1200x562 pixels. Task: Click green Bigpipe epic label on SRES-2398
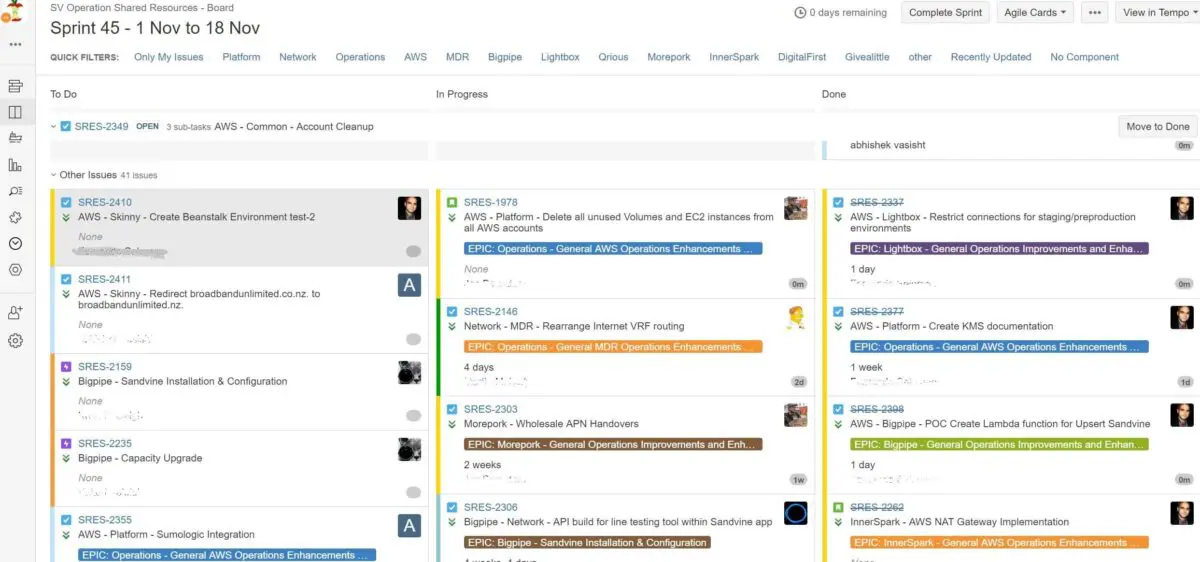click(x=999, y=444)
